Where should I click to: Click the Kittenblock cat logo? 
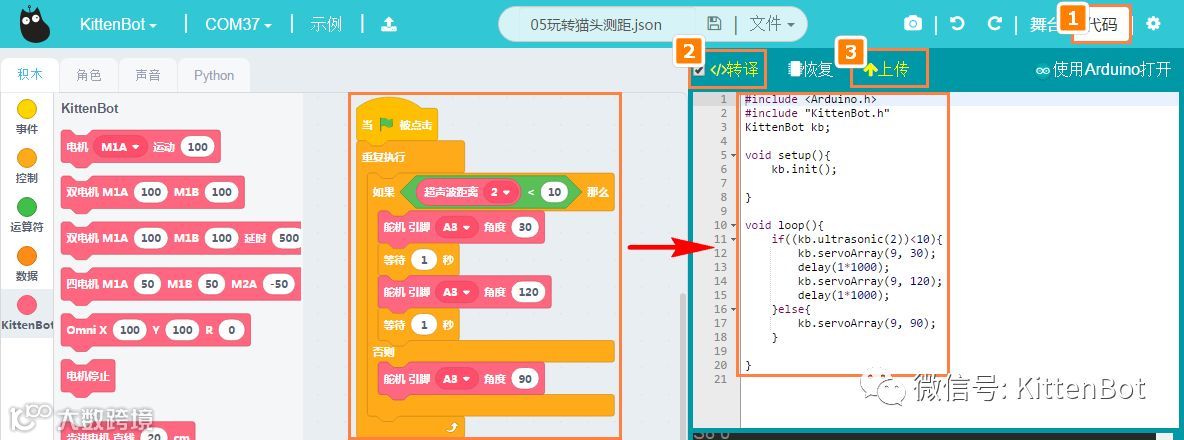35,24
